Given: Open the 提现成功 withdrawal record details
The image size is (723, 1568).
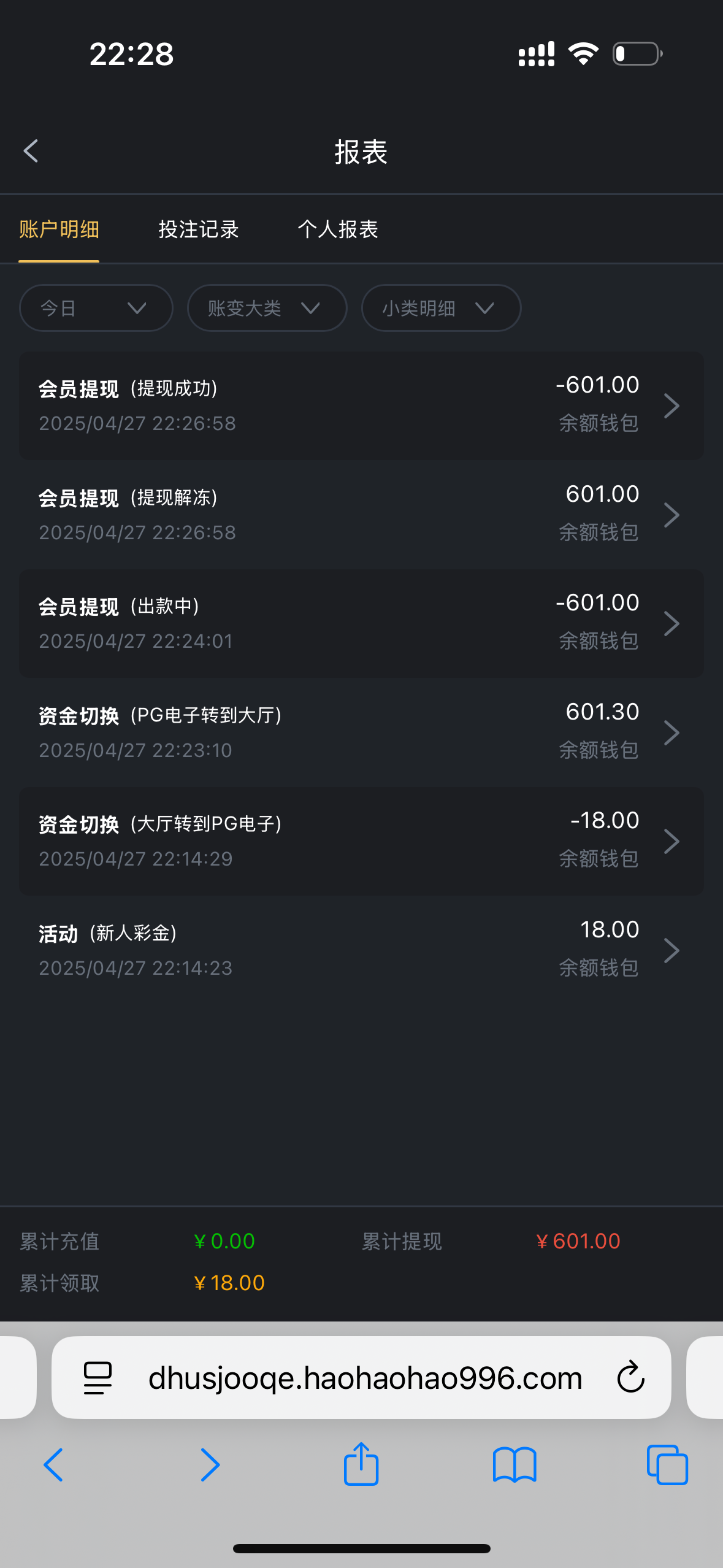Looking at the screenshot, I should tap(361, 405).
